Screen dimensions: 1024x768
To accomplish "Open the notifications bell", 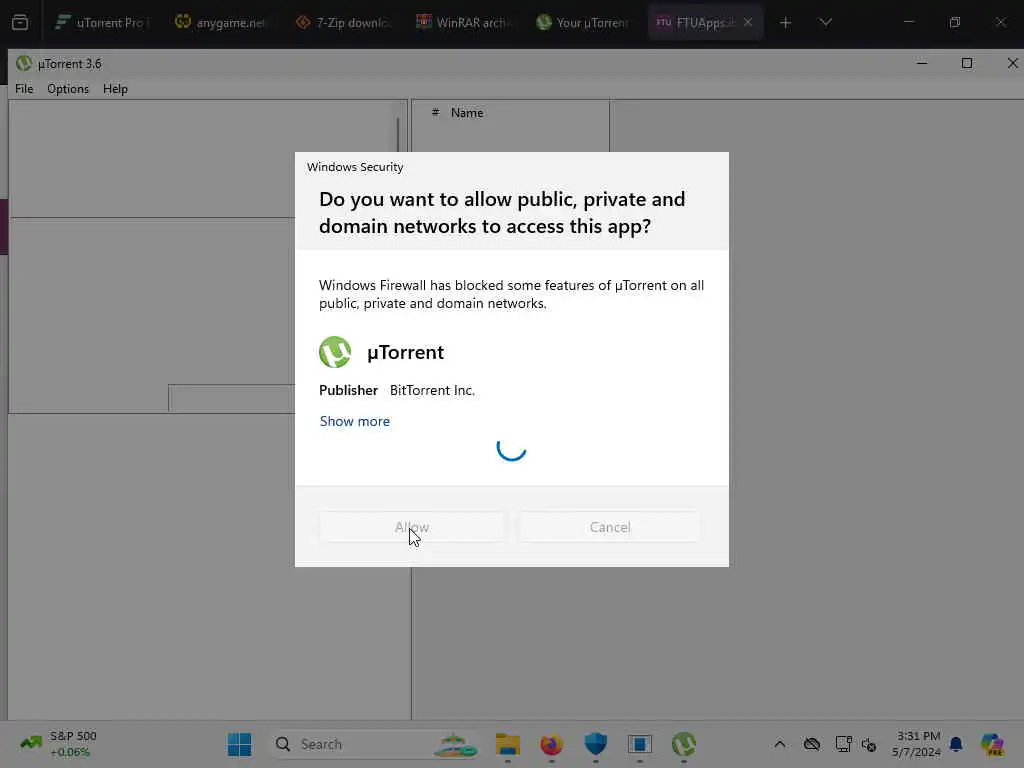I will coord(956,744).
